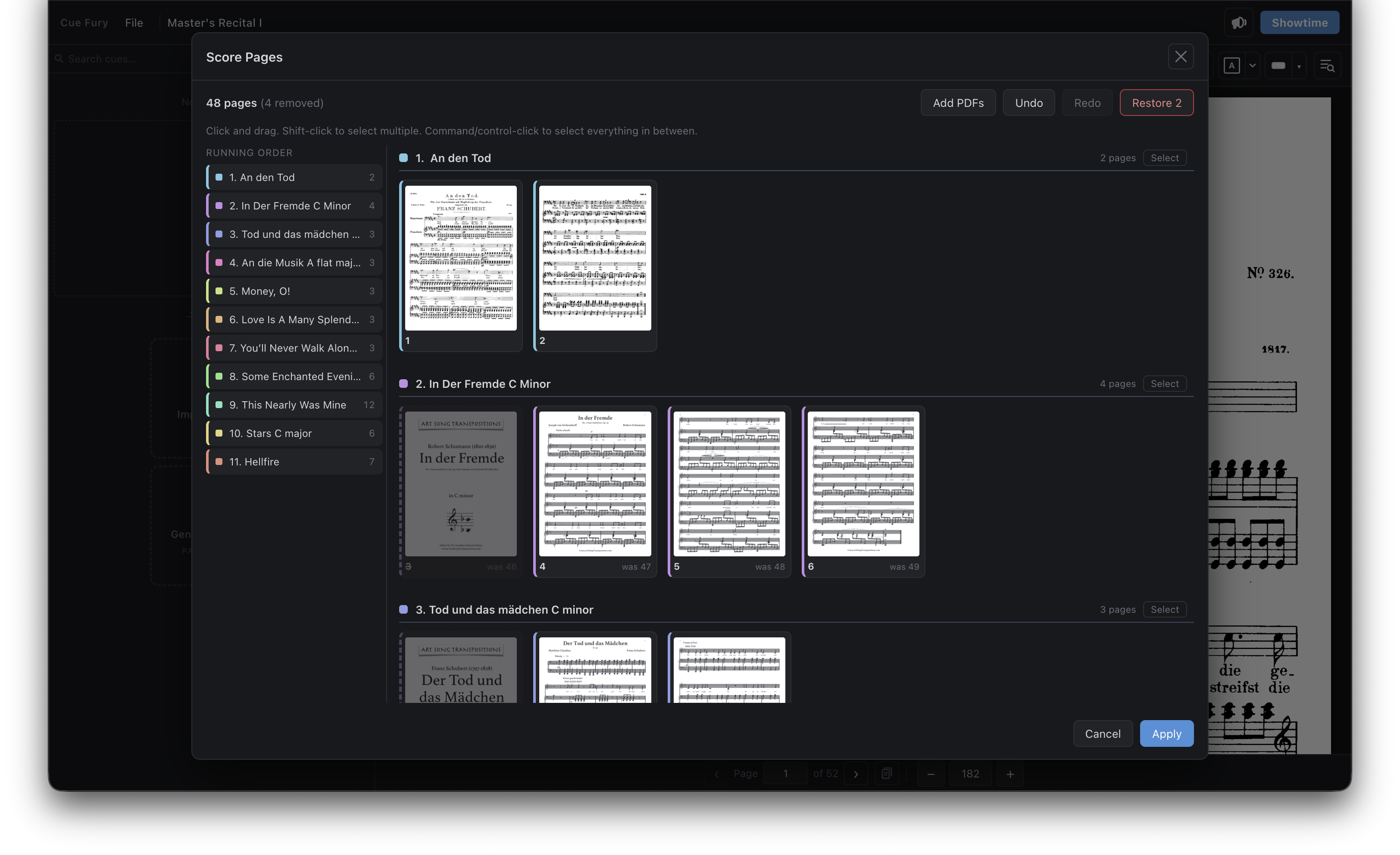This screenshot has width=1400, height=855.
Task: Click the purple color marker beside the In Der Fremde section heading
Action: (x=403, y=384)
